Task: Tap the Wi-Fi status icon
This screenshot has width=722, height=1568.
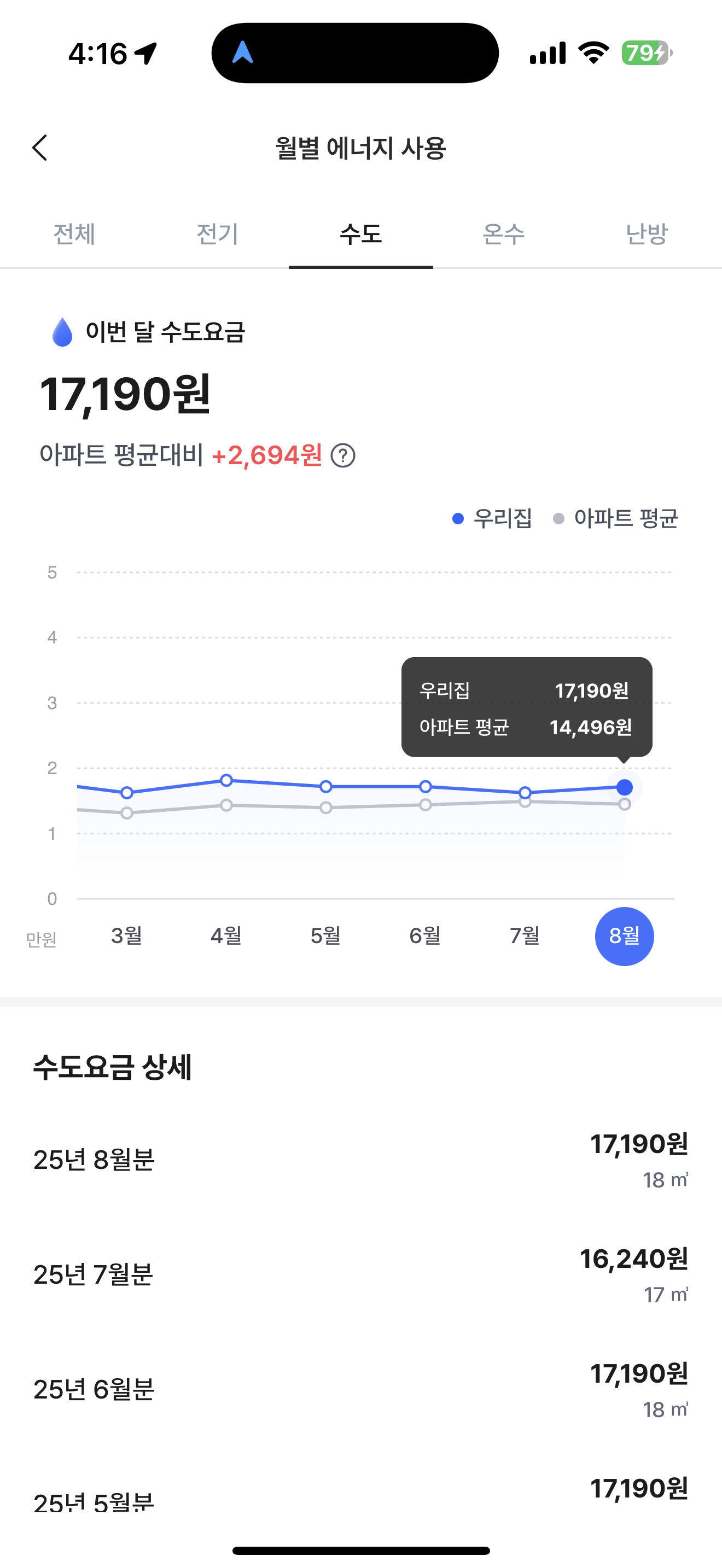Action: [593, 53]
